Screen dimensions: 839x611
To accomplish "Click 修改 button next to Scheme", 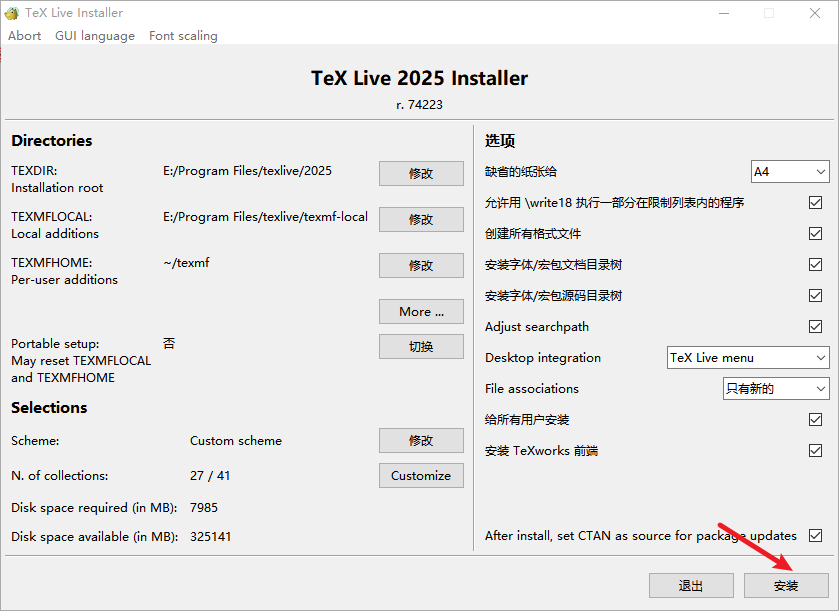I will point(421,440).
